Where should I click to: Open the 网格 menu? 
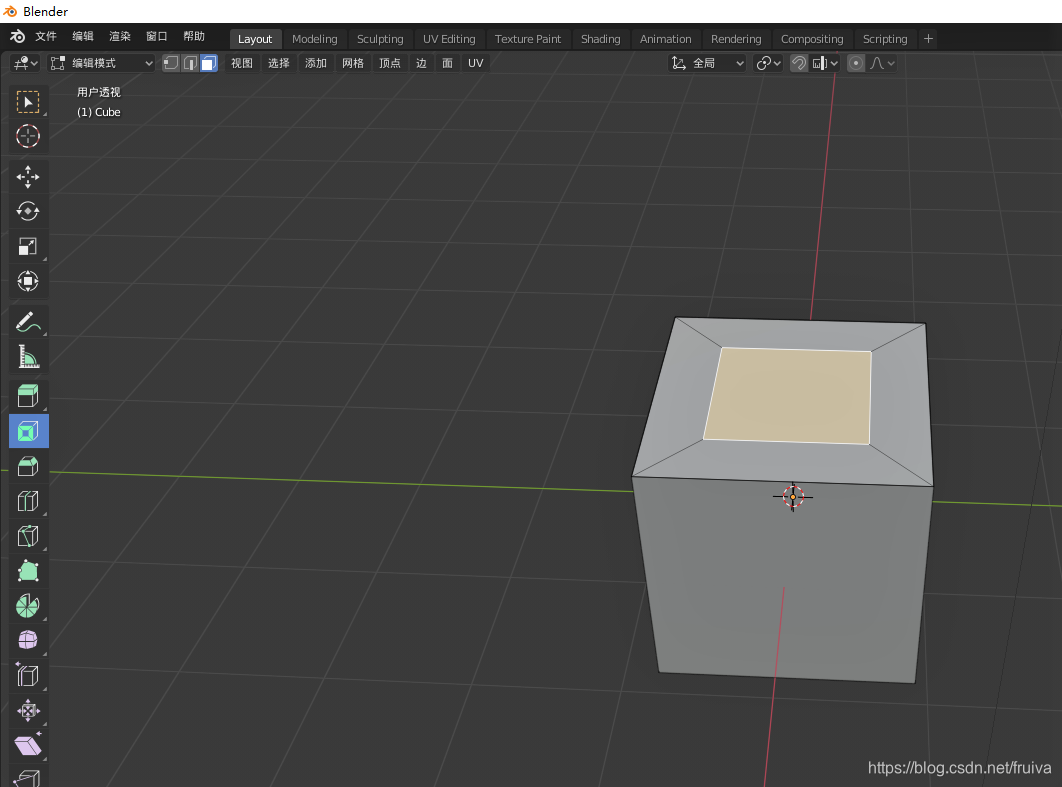(x=353, y=63)
